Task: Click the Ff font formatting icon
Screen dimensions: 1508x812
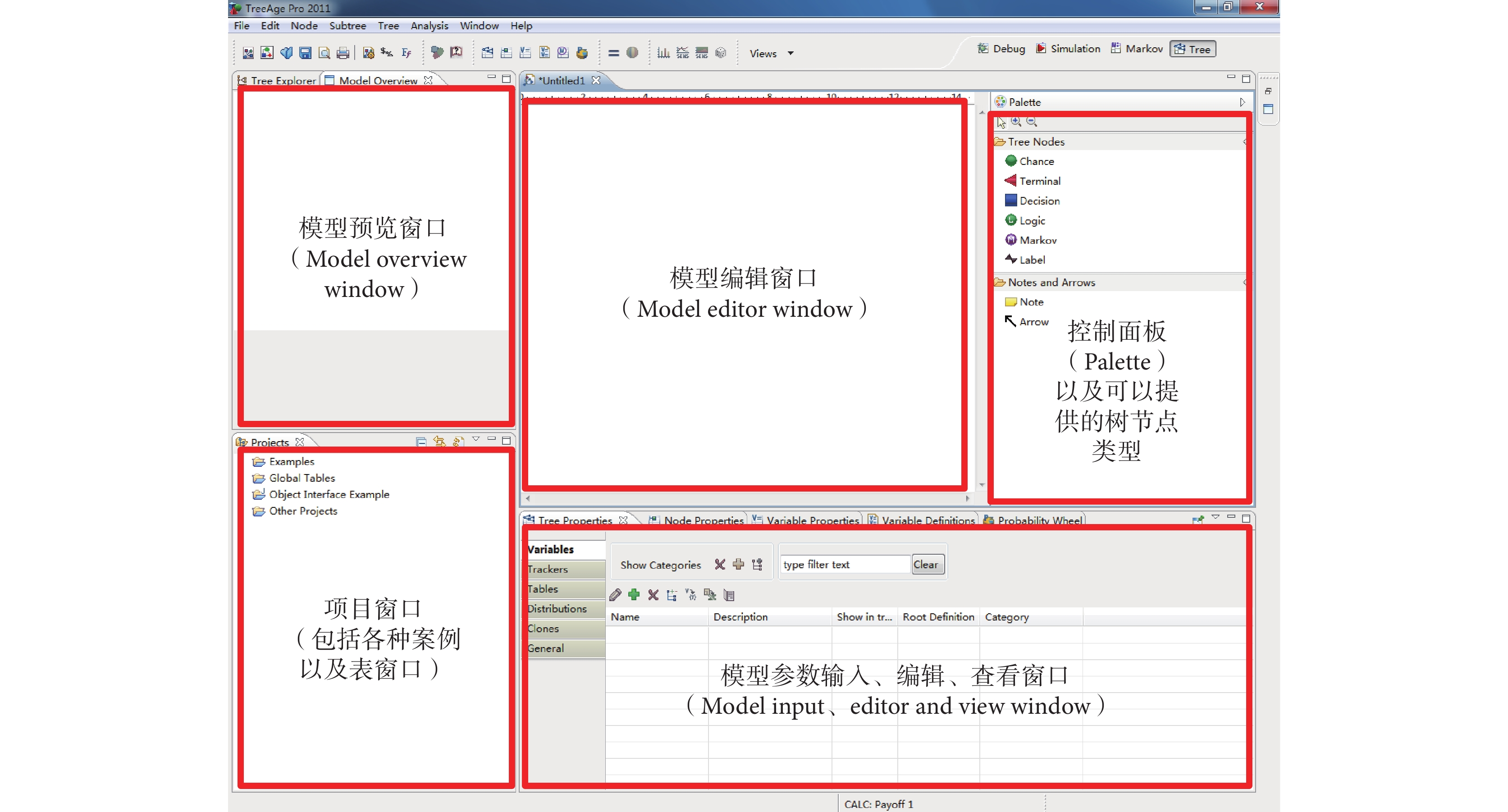Action: point(406,53)
